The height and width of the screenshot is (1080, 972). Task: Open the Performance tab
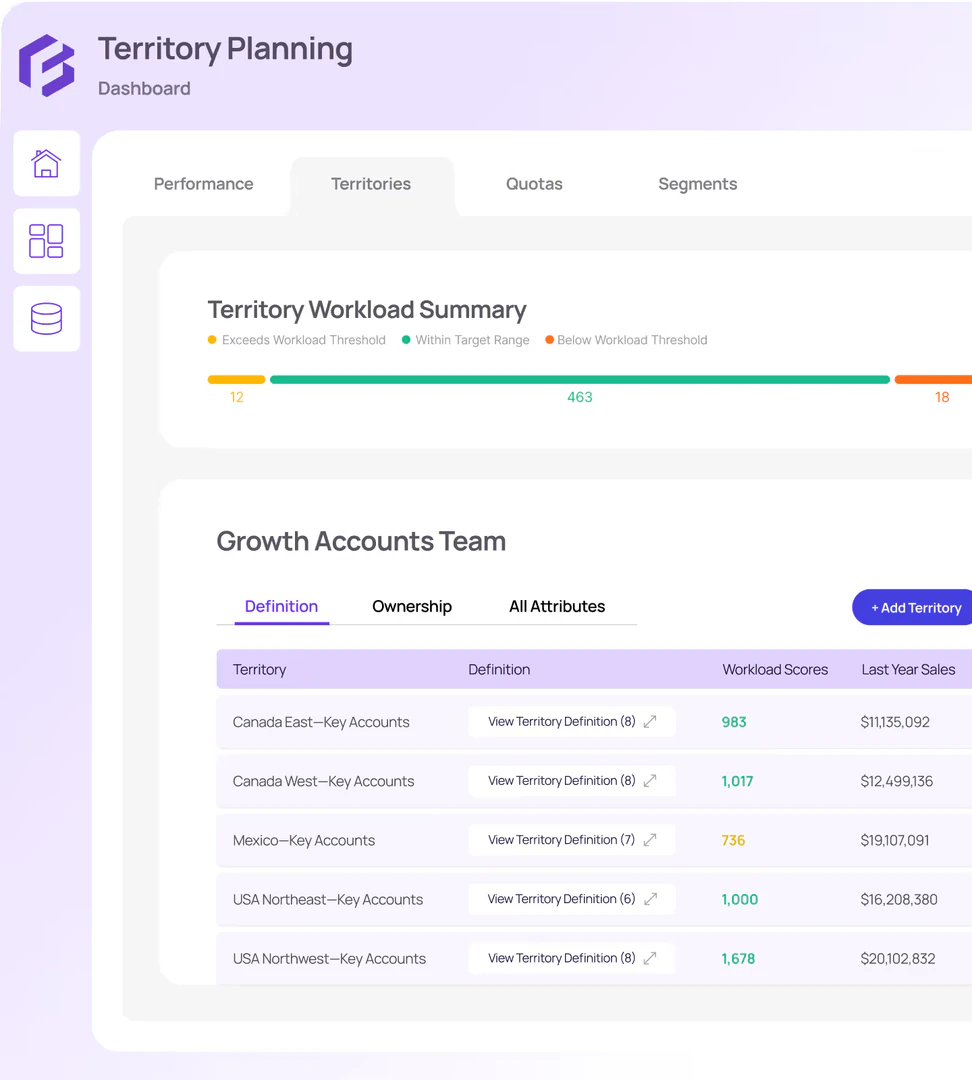pyautogui.click(x=203, y=184)
